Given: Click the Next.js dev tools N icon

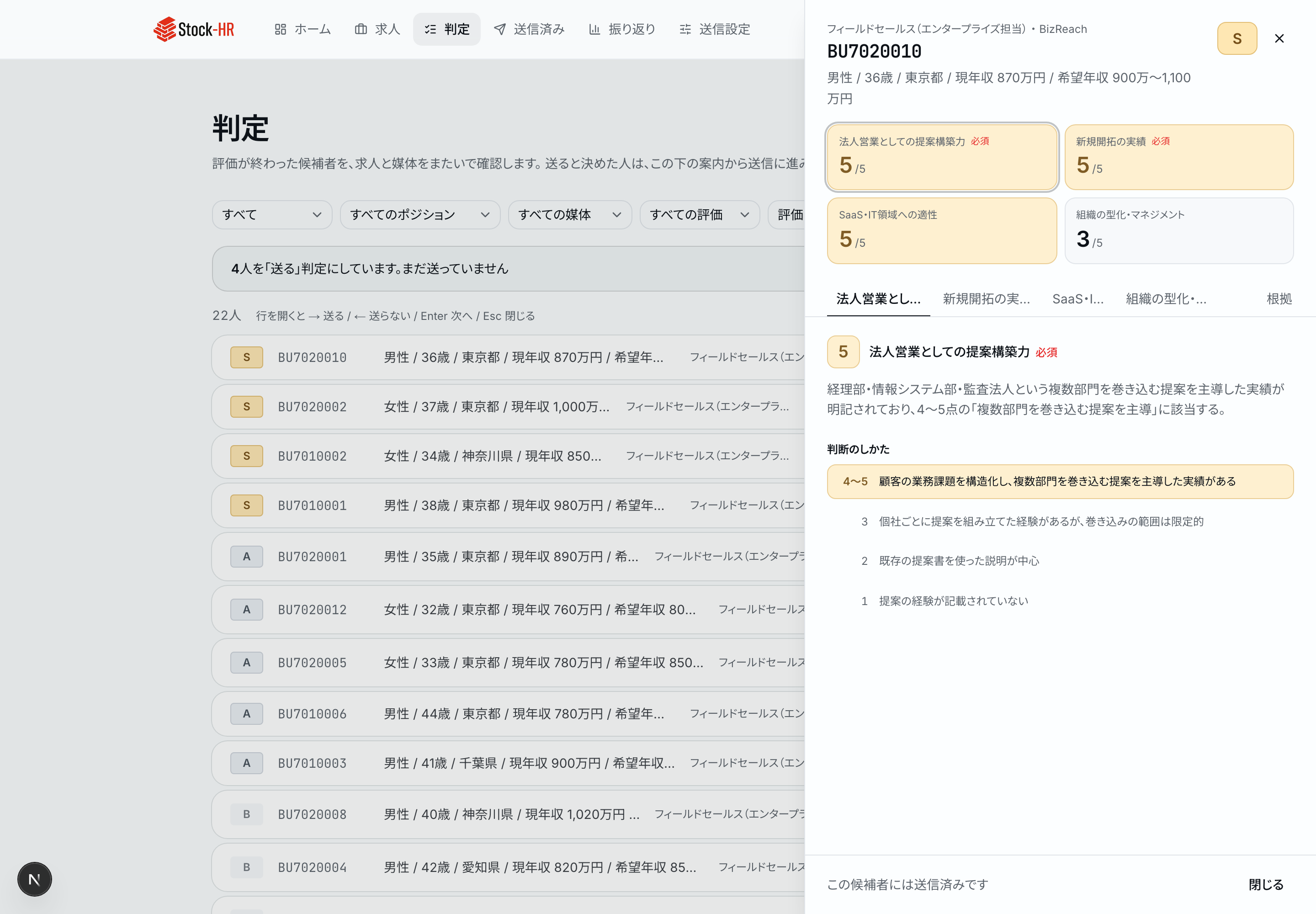Looking at the screenshot, I should click(34, 879).
